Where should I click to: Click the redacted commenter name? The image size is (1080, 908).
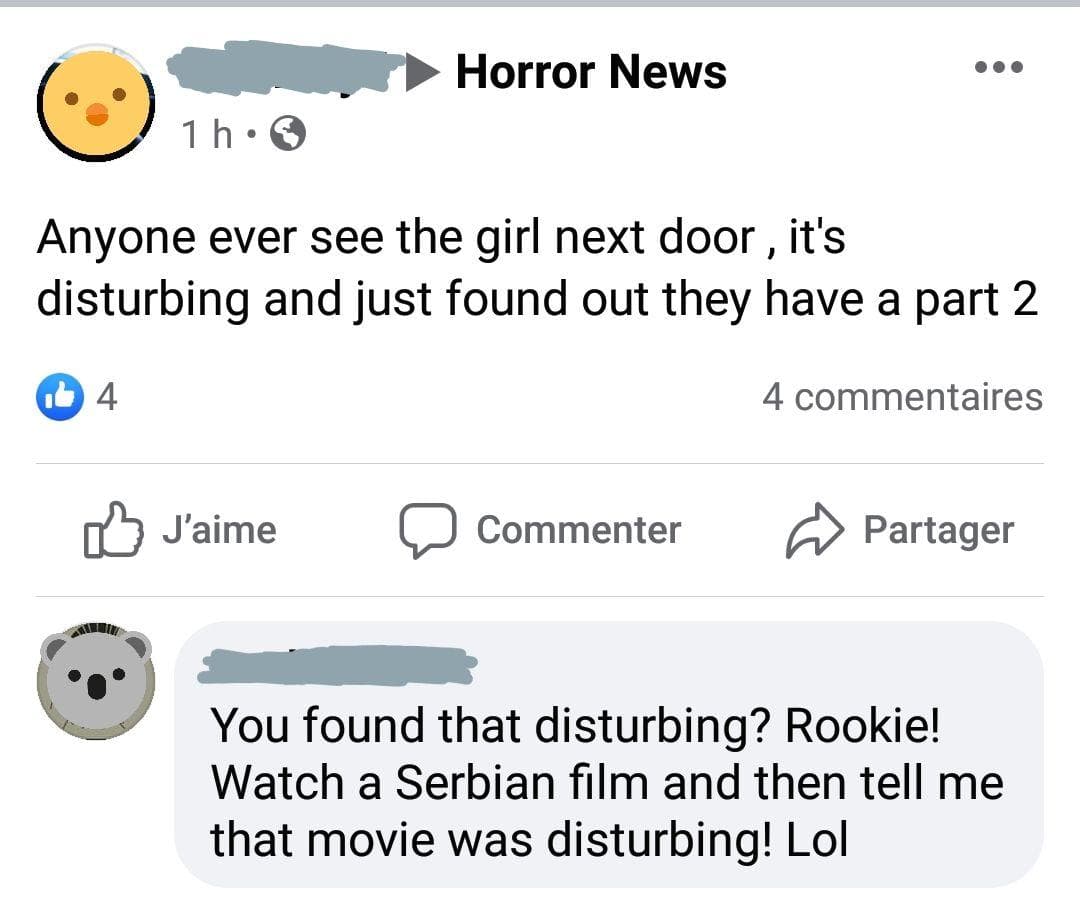338,665
